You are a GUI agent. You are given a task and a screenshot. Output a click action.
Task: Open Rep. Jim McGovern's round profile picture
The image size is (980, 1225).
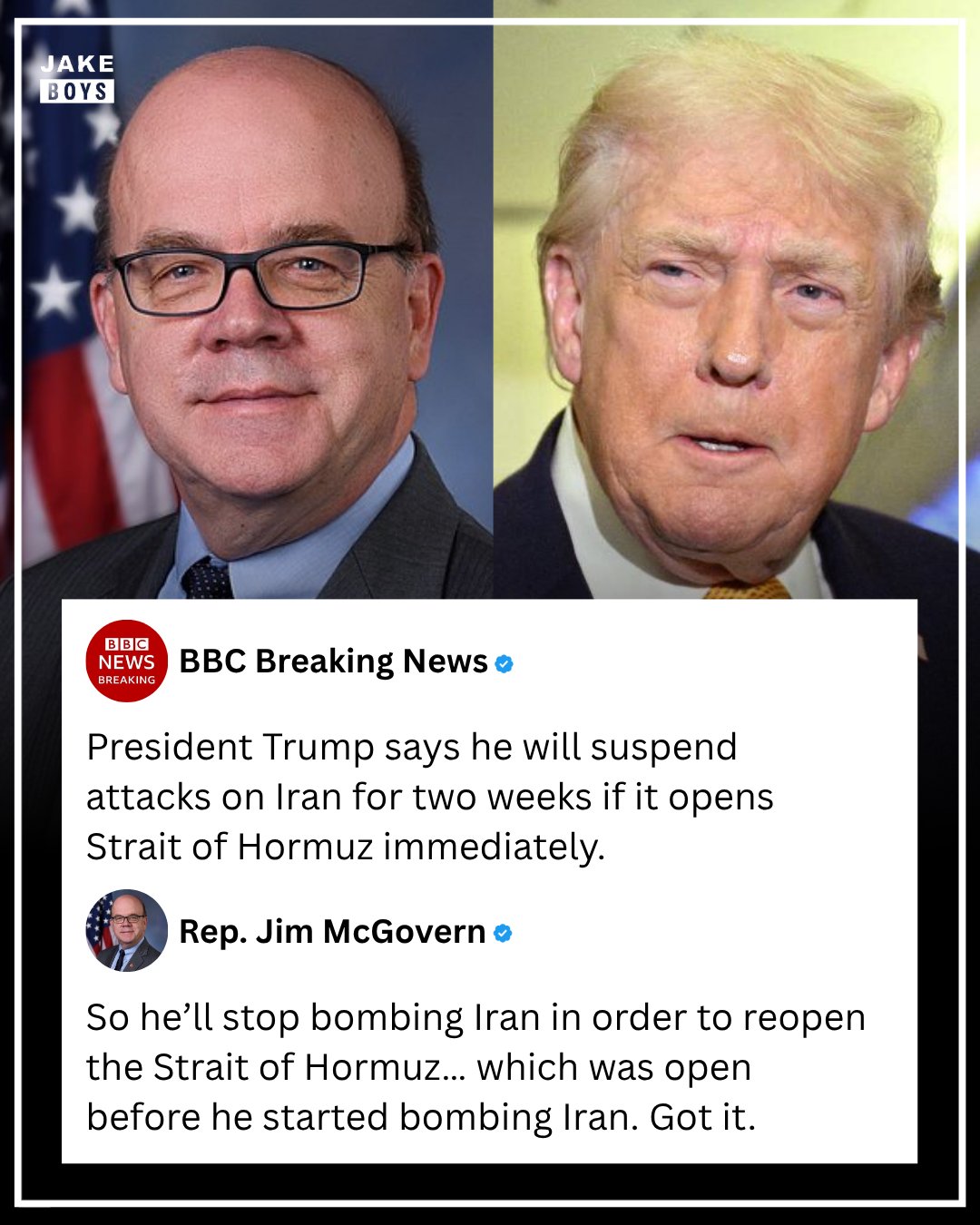(126, 931)
